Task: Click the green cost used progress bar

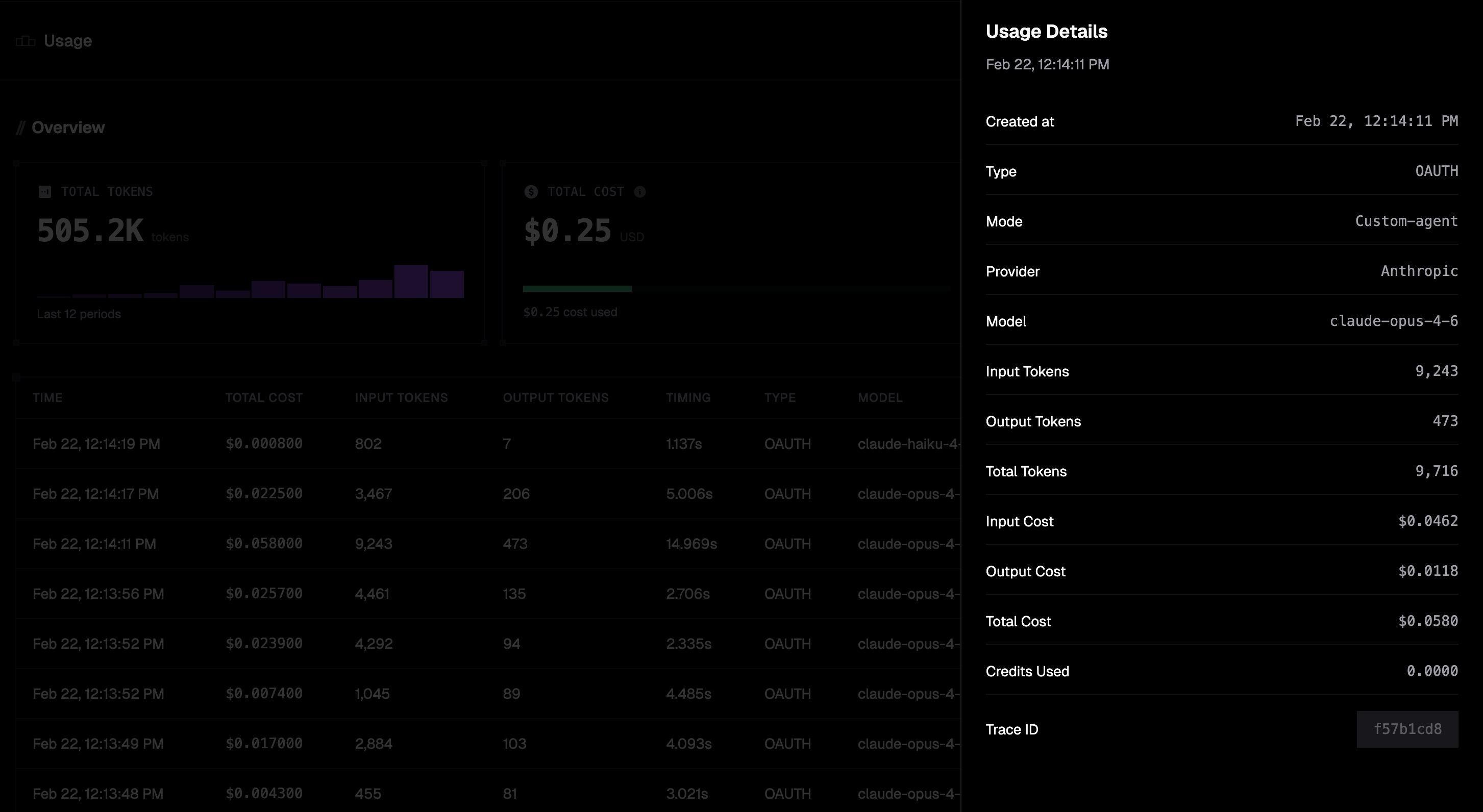Action: point(577,288)
